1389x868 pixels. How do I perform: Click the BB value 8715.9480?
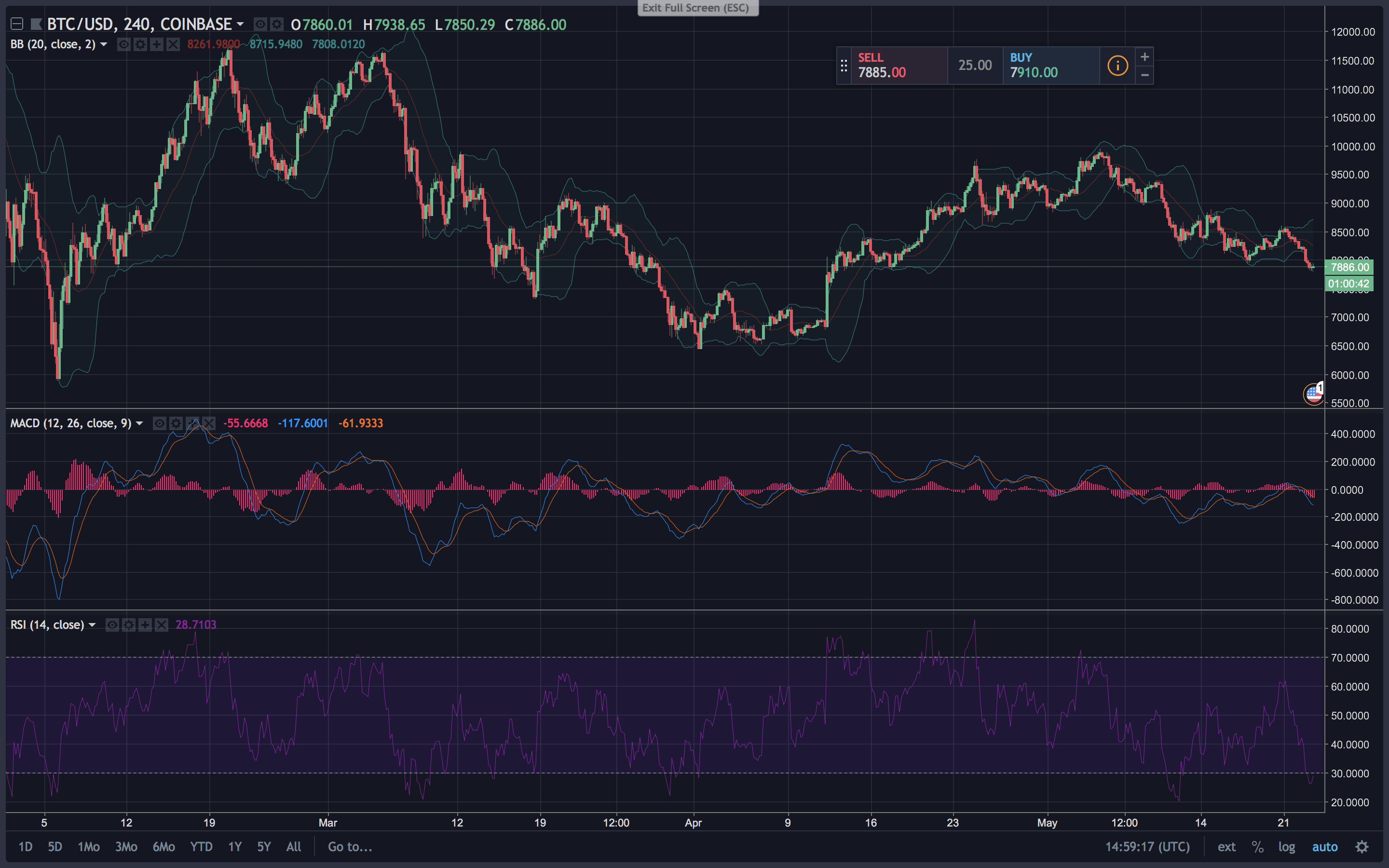coord(276,44)
